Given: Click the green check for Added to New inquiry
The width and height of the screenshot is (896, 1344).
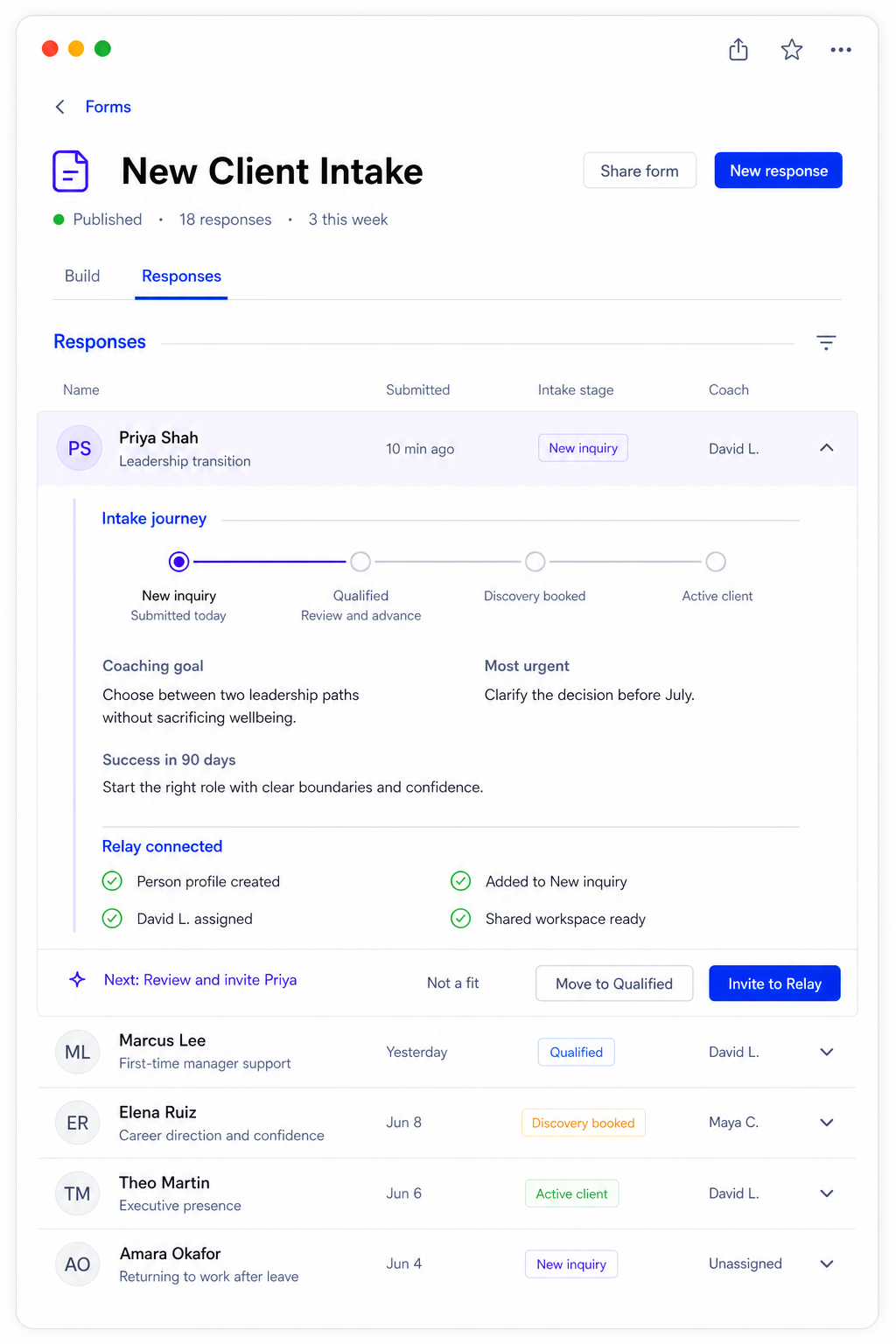Looking at the screenshot, I should click(460, 881).
